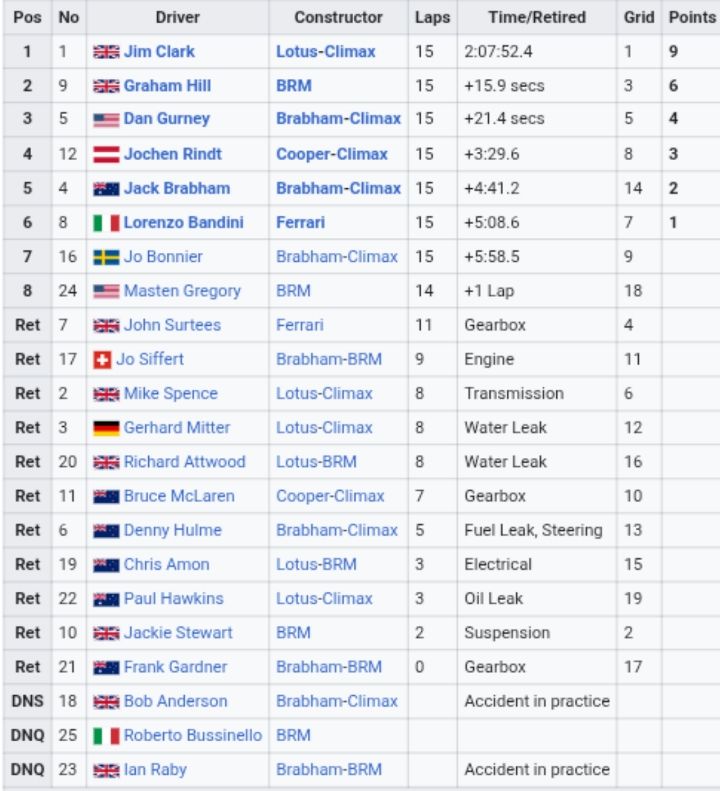
Task: Click the flag beside Denny Hulme
Action: [x=106, y=531]
